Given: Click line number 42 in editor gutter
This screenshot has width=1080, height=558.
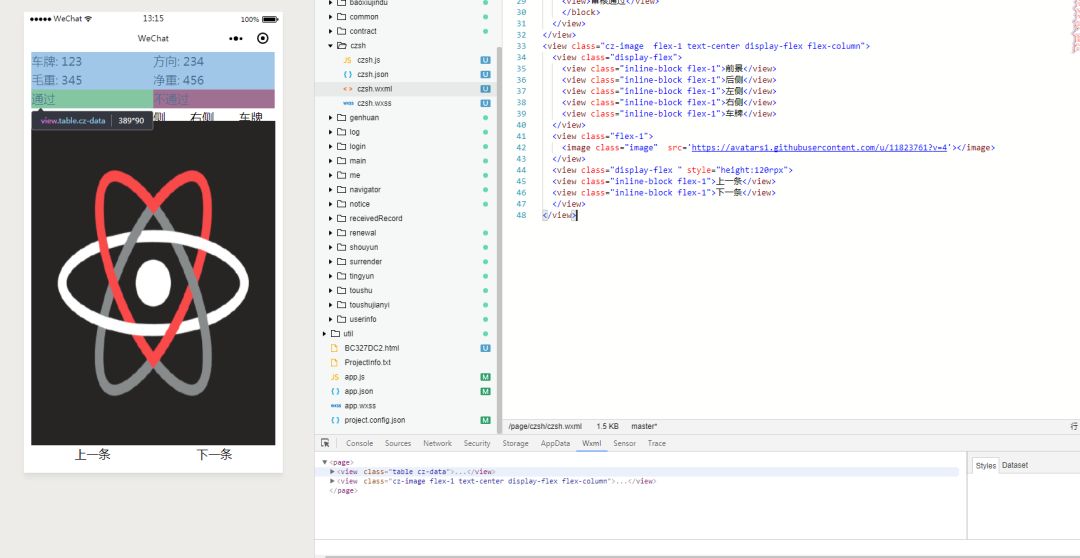Looking at the screenshot, I should (521, 147).
